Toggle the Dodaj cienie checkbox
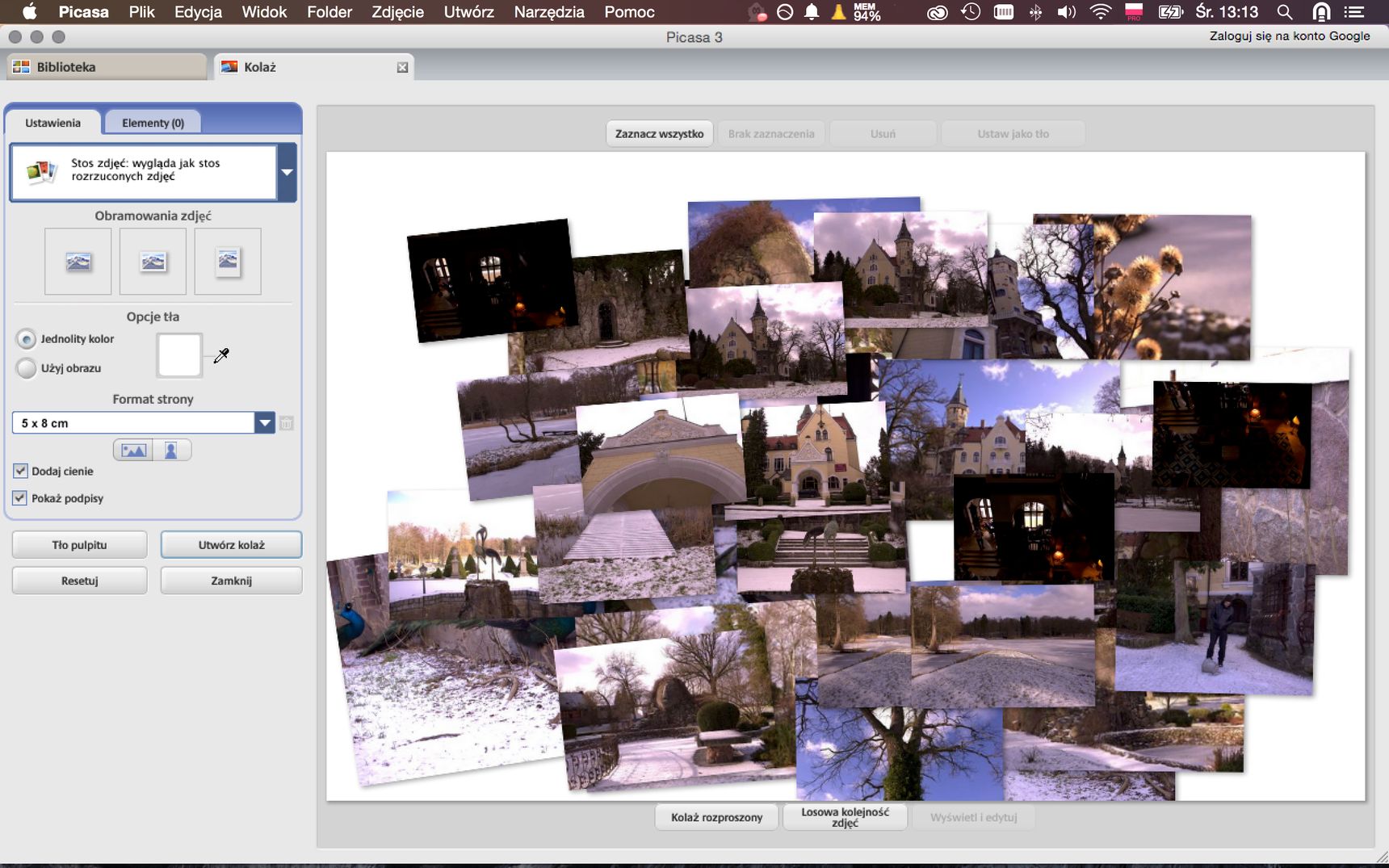The width and height of the screenshot is (1389, 868). tap(21, 471)
